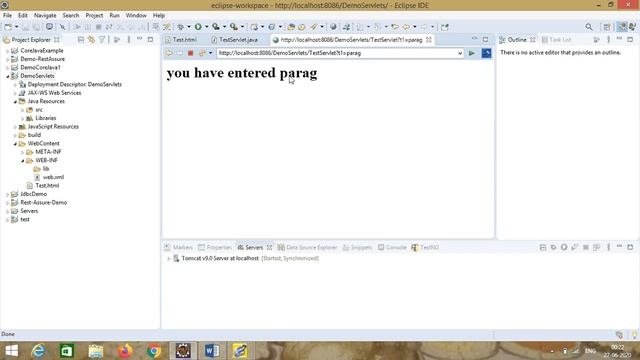The image size is (640, 360).
Task: Switch to the Java EE perspective icon
Action: click(622, 27)
